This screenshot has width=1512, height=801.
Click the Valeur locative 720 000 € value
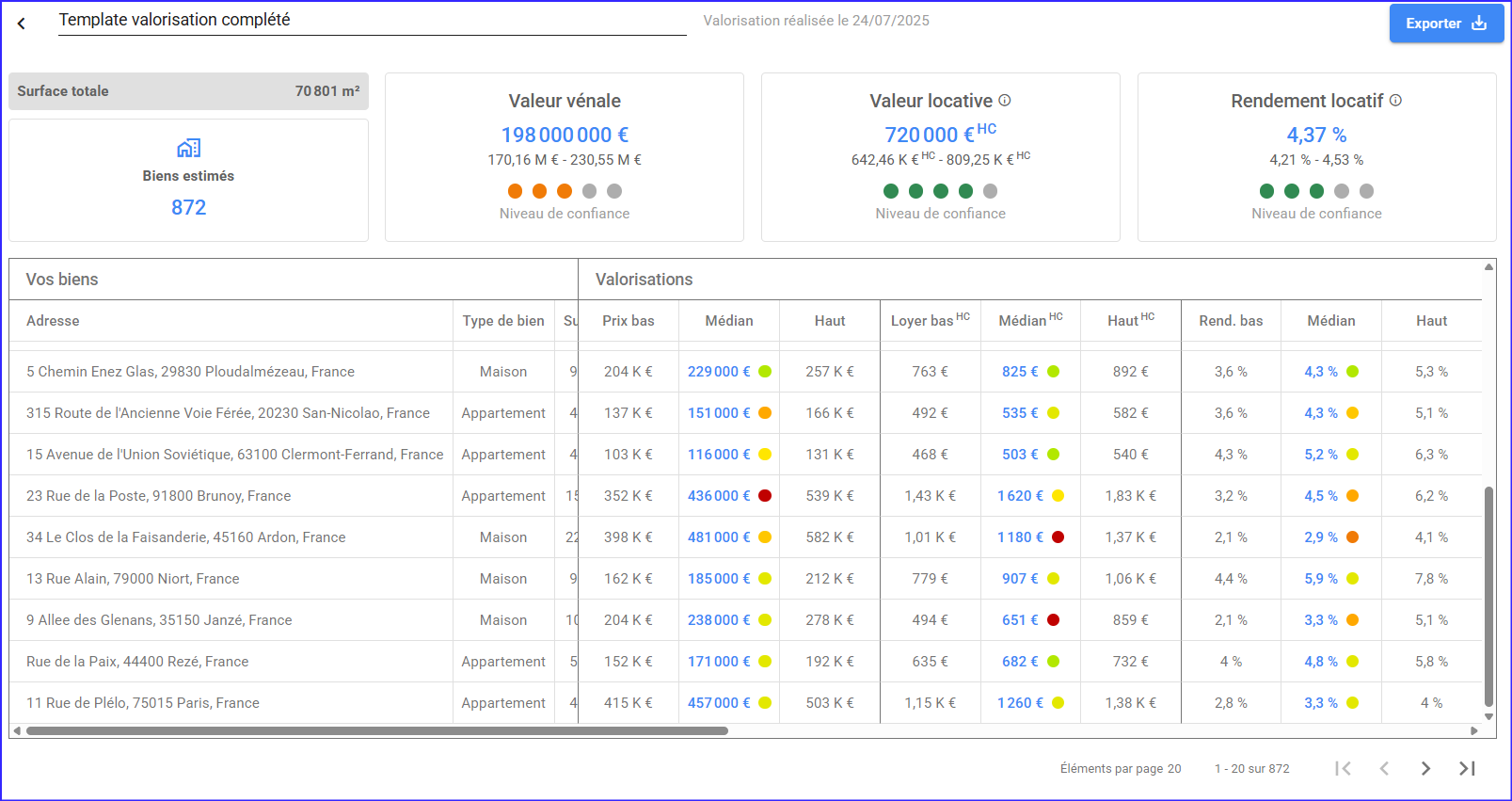[x=940, y=134]
